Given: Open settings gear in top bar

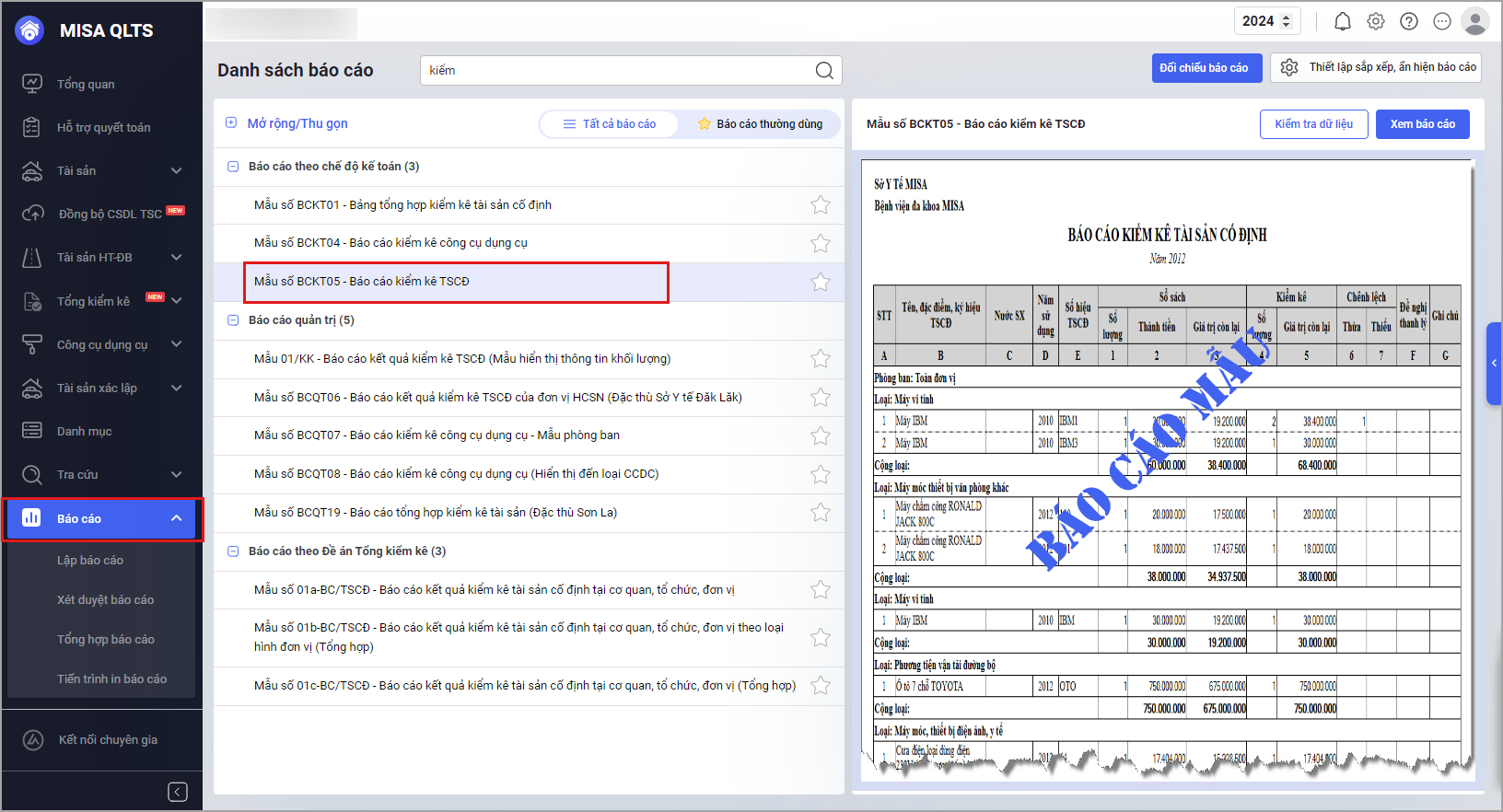Looking at the screenshot, I should [1376, 21].
